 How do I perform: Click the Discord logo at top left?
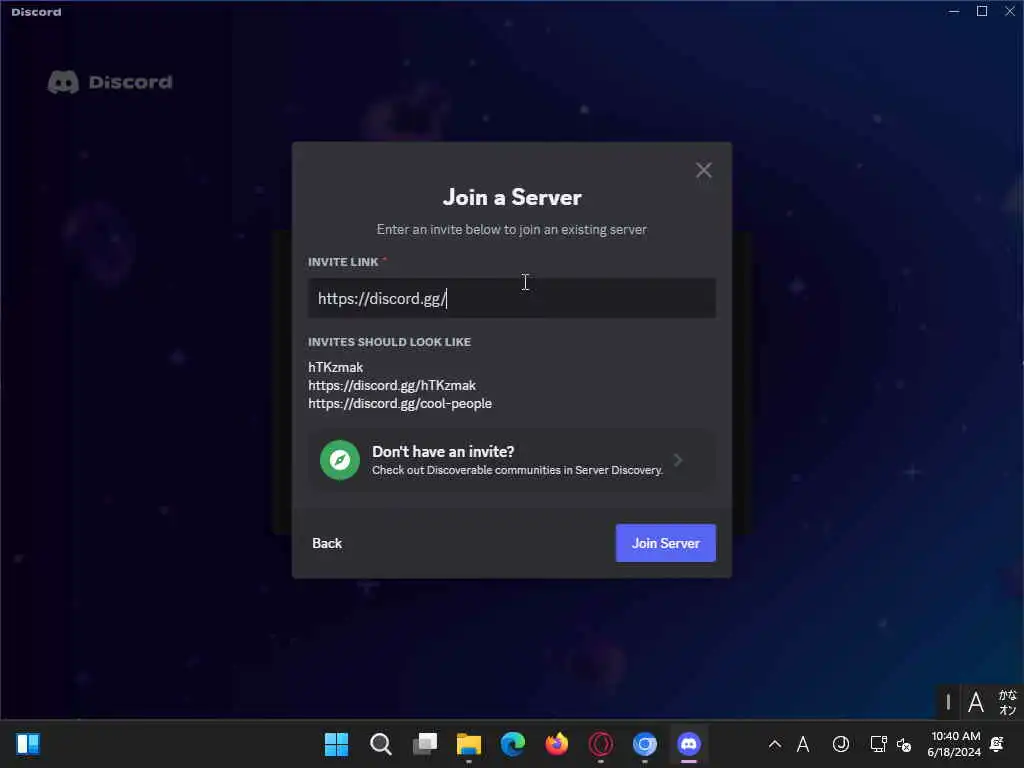(x=110, y=82)
